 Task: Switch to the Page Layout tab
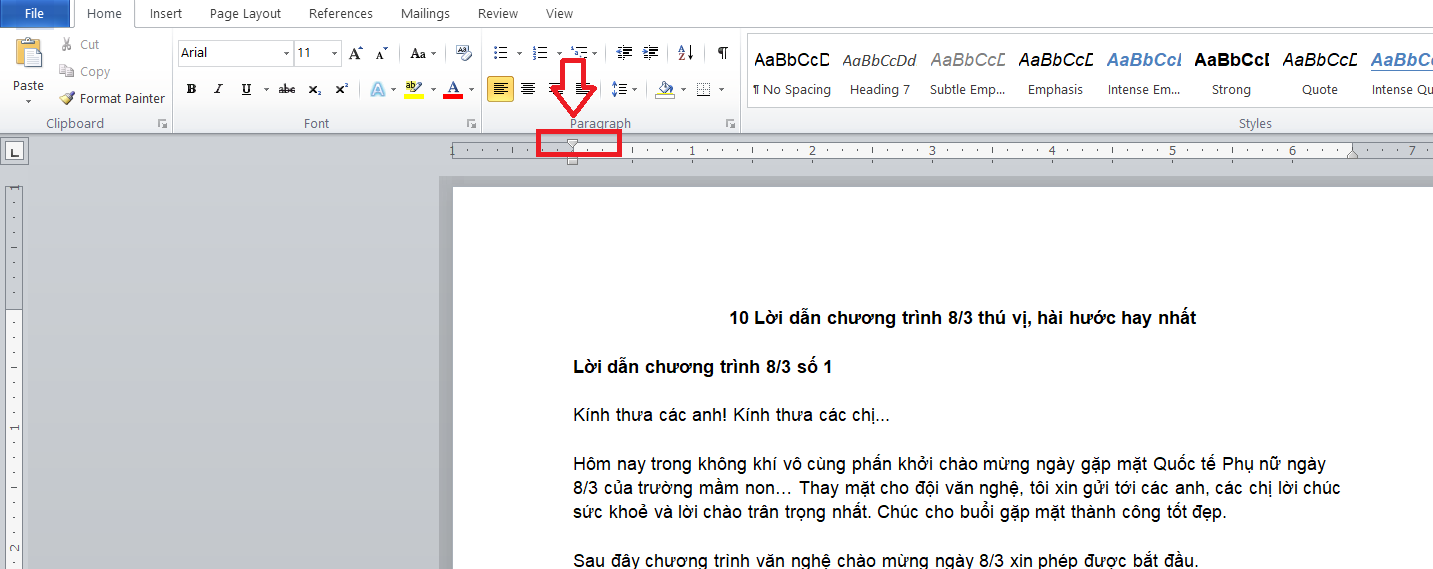245,14
